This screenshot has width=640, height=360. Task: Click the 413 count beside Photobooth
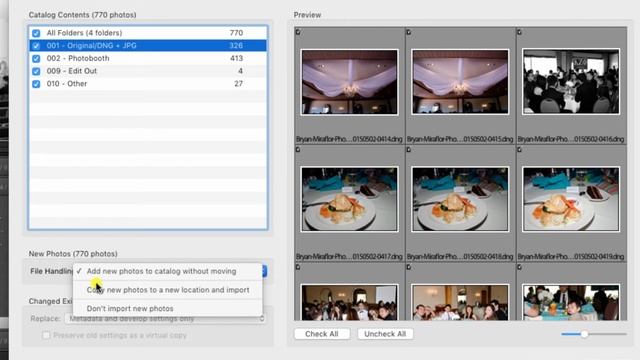click(x=236, y=58)
